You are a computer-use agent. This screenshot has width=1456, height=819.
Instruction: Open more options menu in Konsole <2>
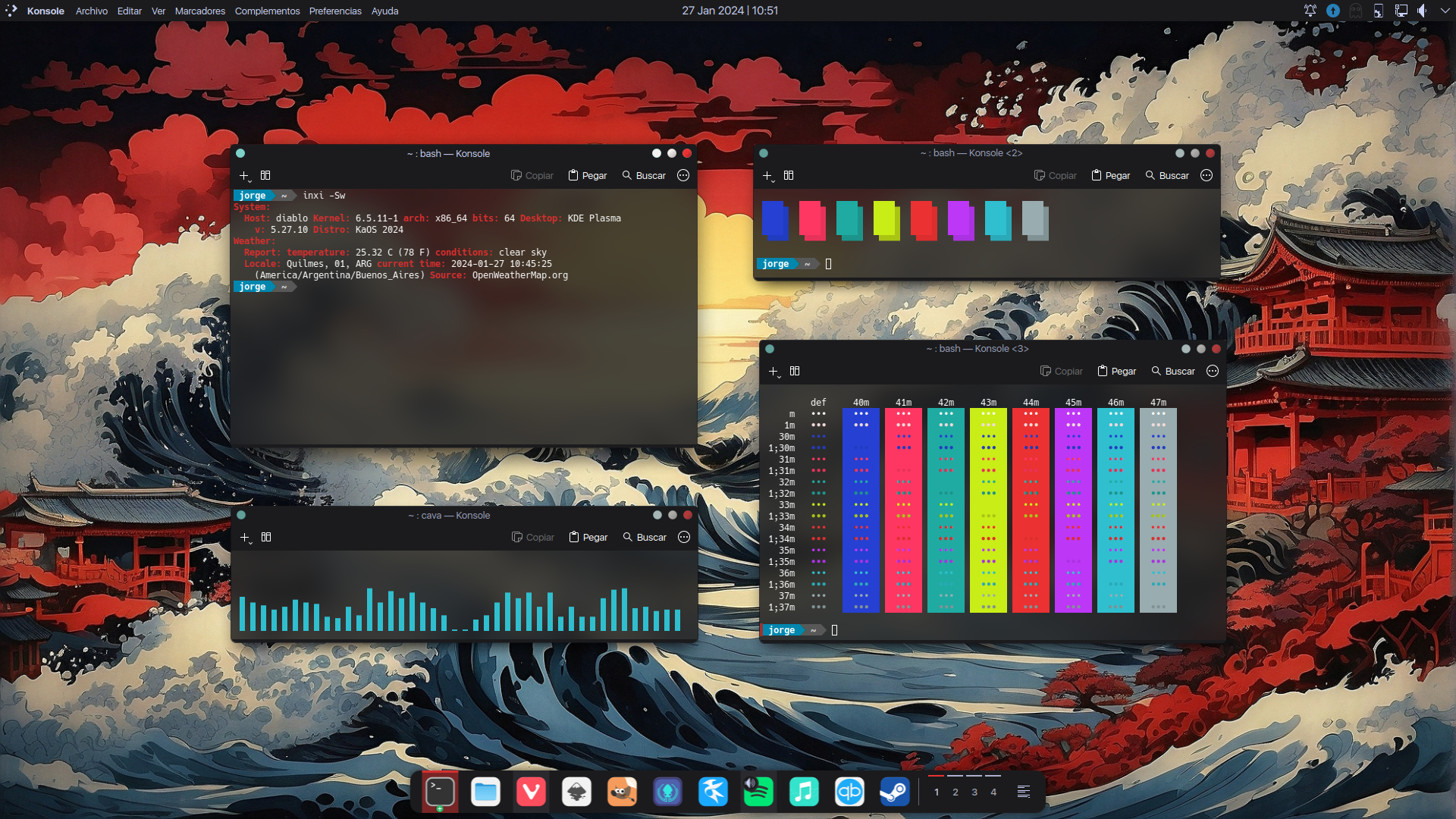pos(1207,175)
